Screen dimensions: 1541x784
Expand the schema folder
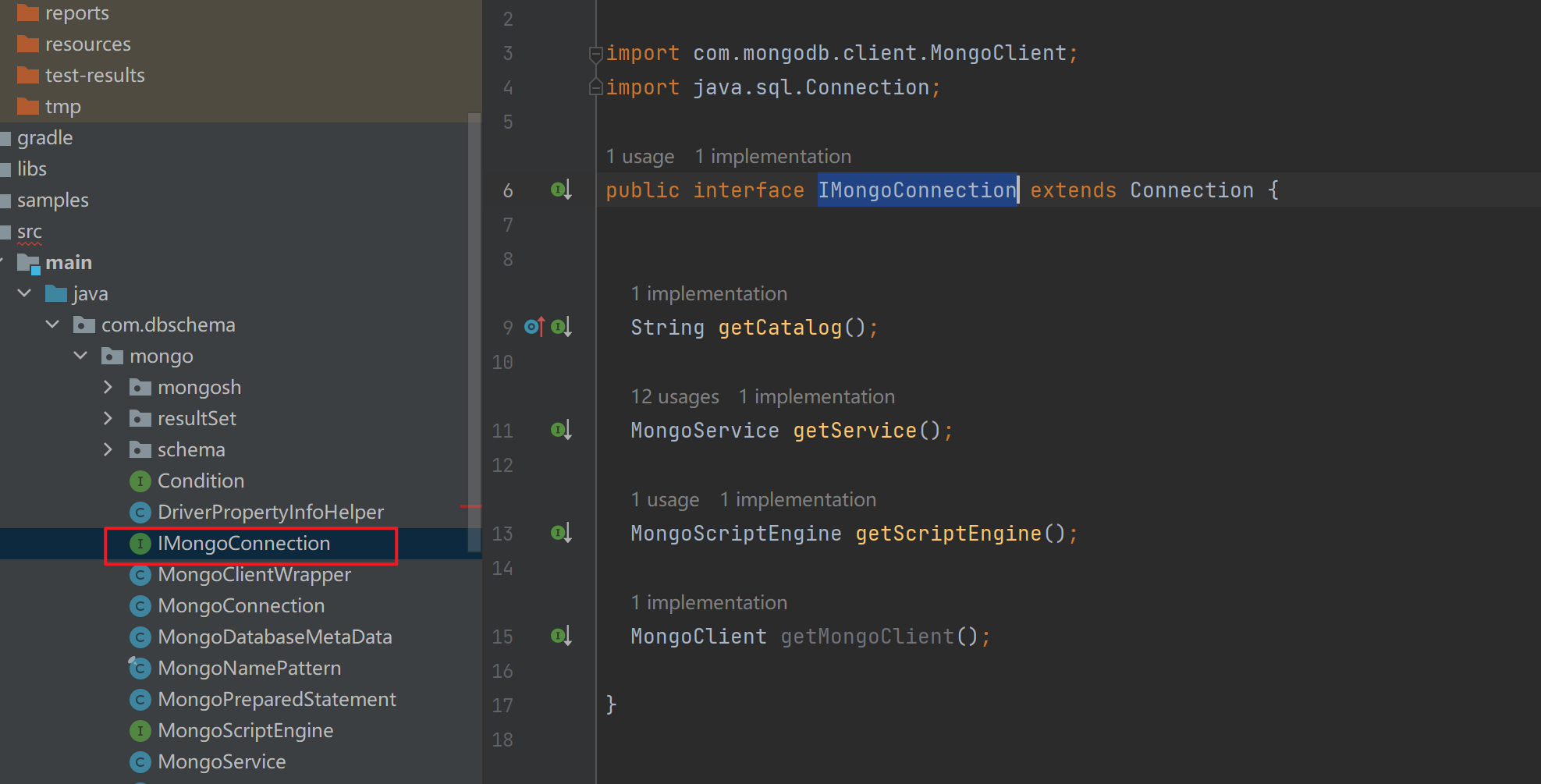click(x=108, y=449)
